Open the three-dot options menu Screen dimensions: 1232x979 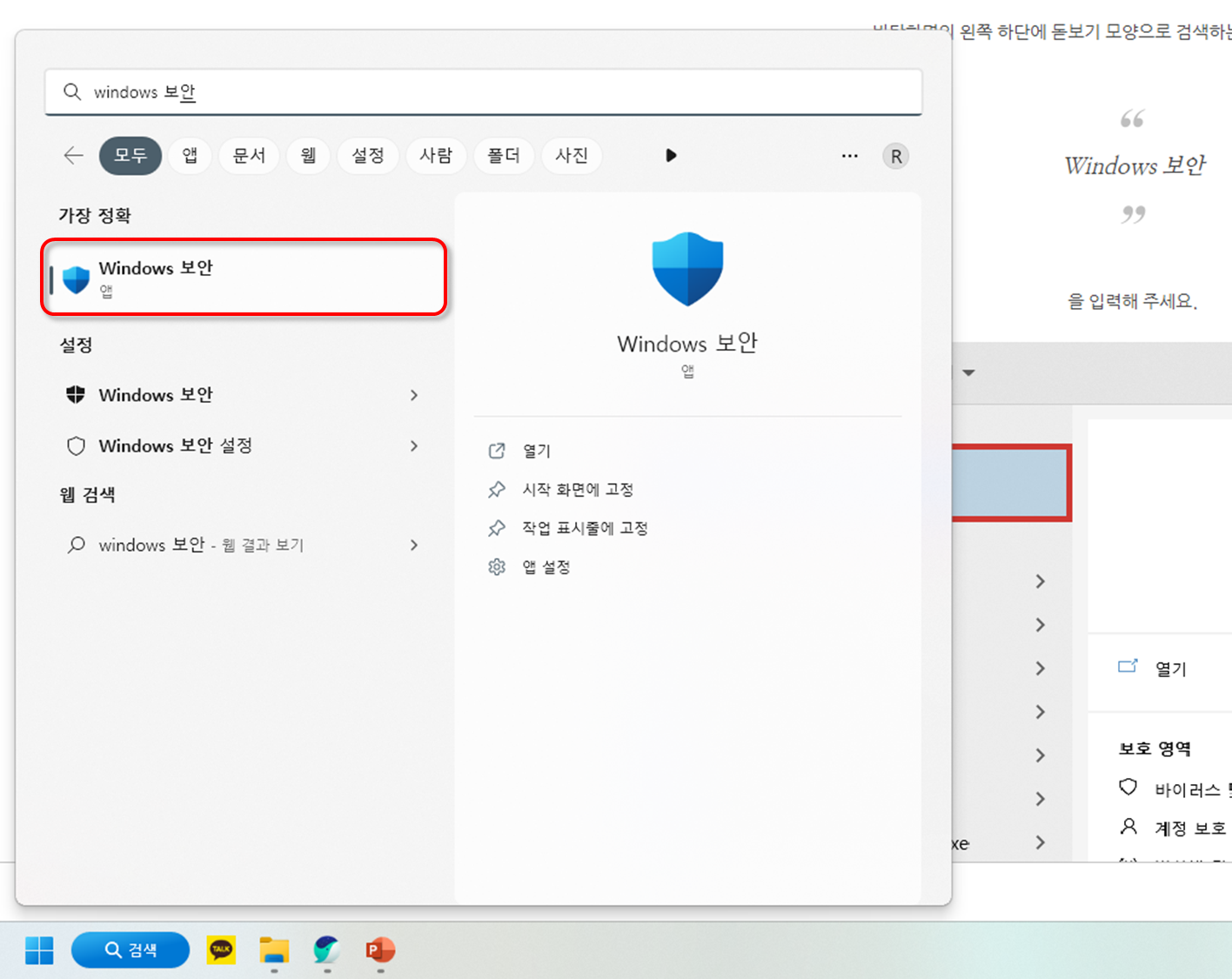[x=850, y=156]
